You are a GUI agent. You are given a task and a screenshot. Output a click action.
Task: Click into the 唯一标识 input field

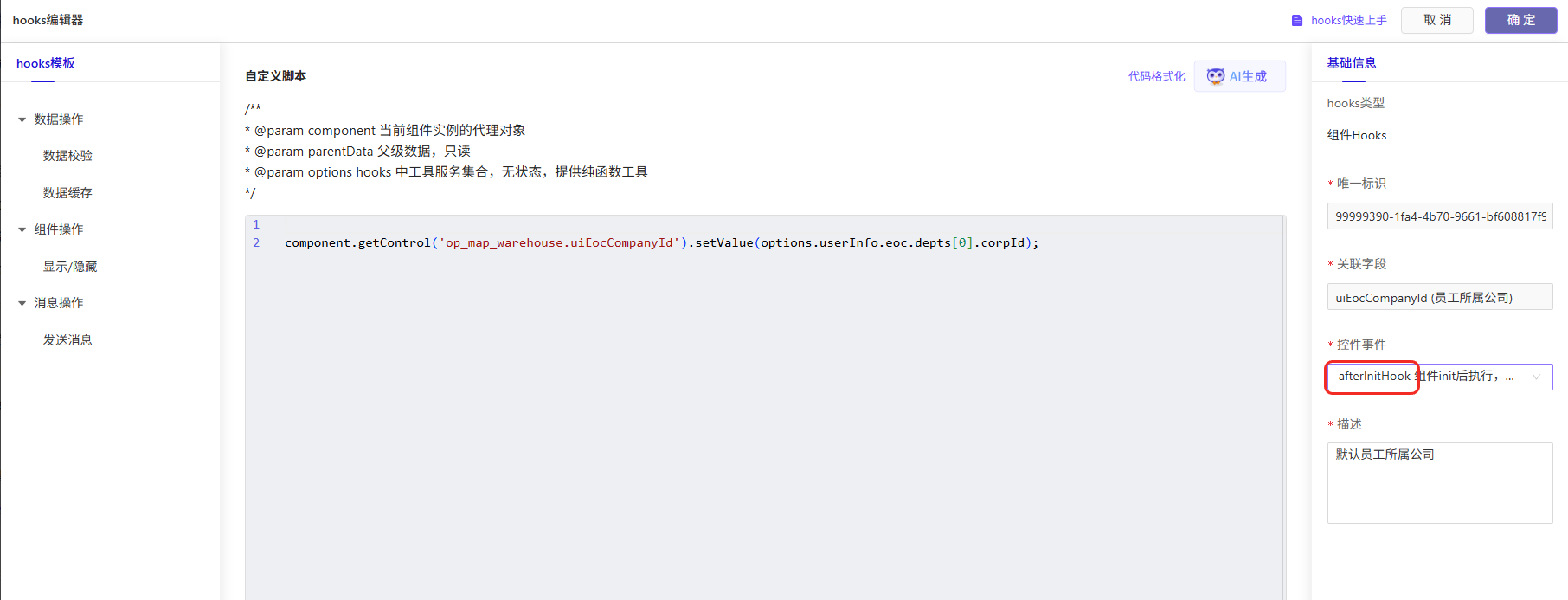pyautogui.click(x=1439, y=216)
